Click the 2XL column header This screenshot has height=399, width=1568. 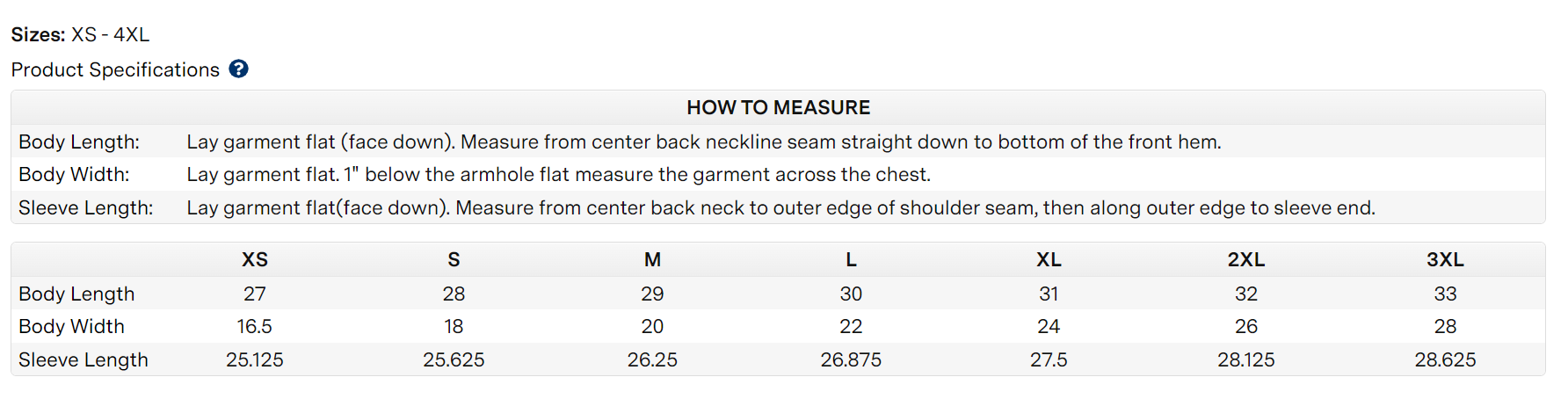[1246, 259]
